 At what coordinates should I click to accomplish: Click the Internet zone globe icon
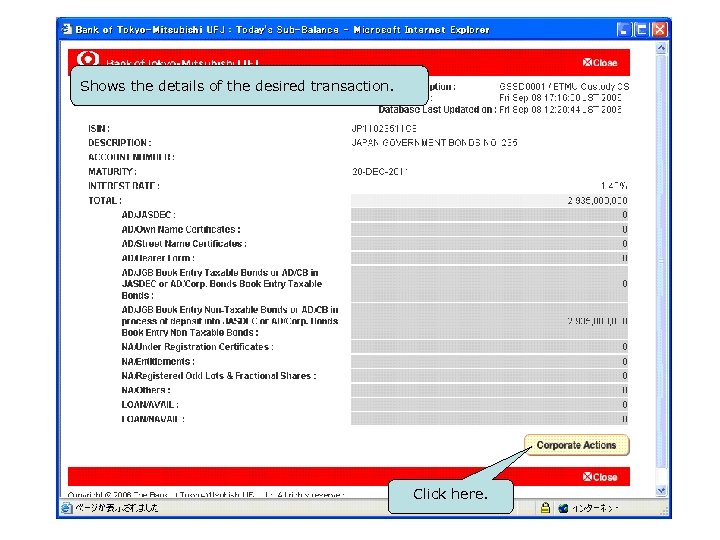[563, 508]
